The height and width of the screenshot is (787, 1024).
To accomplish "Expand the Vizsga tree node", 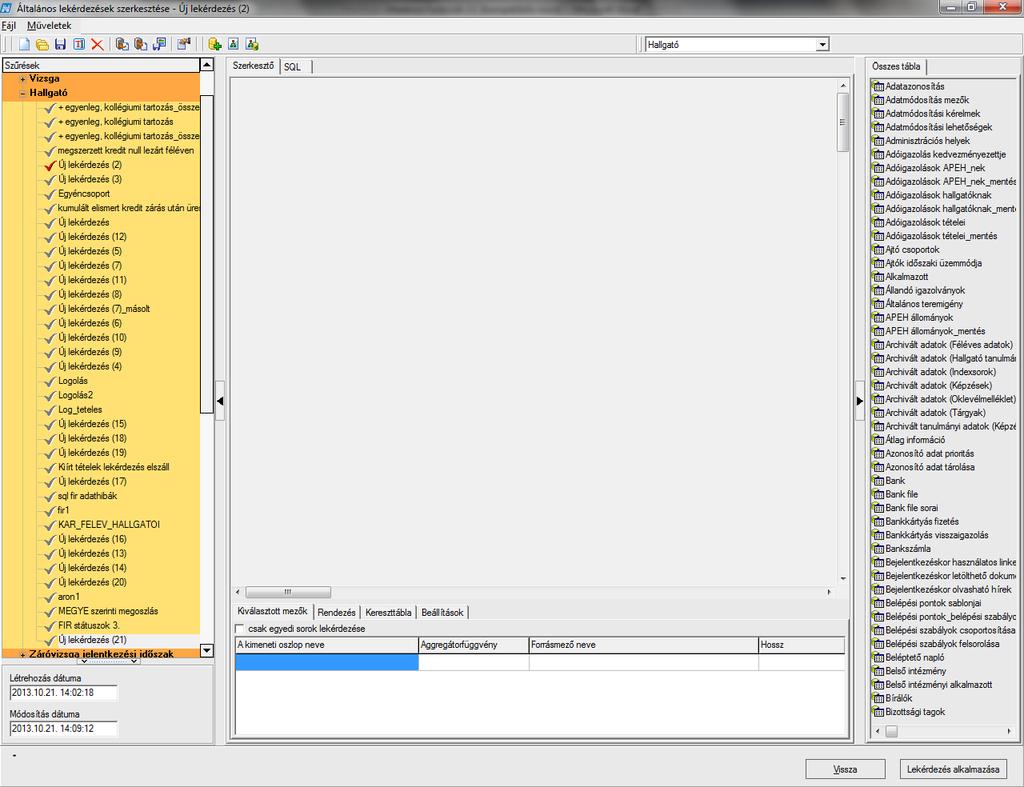I will point(23,79).
